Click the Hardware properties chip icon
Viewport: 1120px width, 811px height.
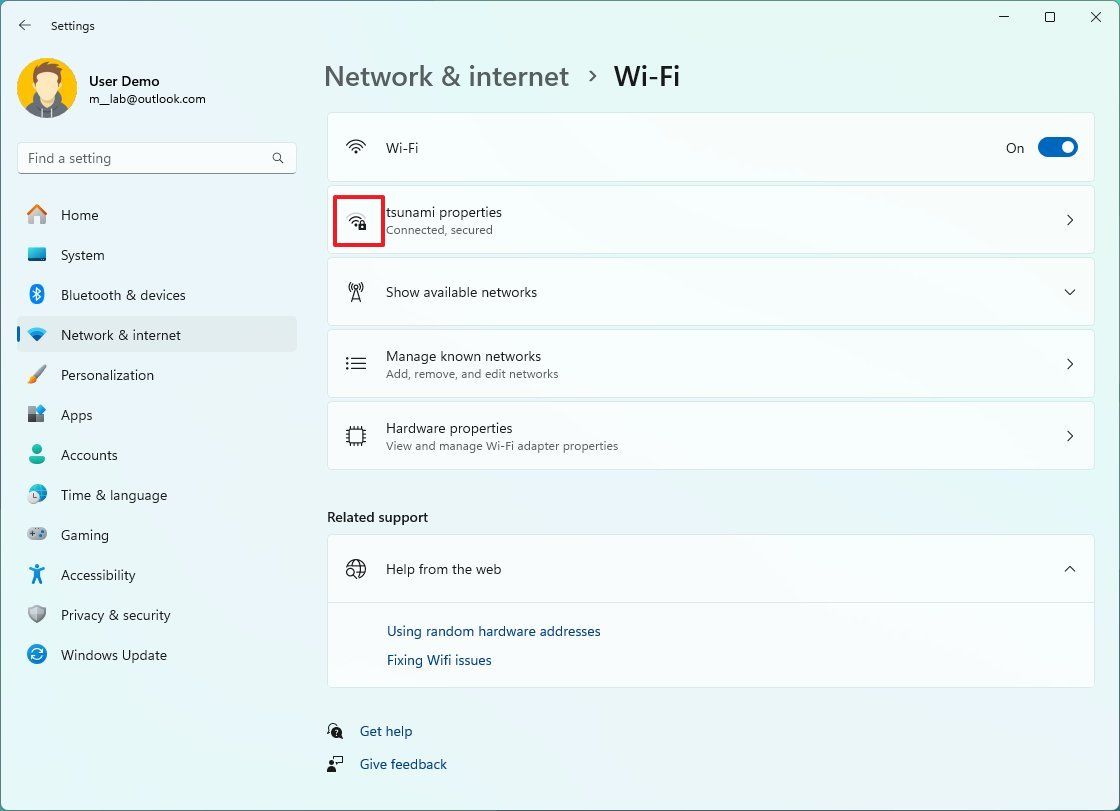click(356, 436)
